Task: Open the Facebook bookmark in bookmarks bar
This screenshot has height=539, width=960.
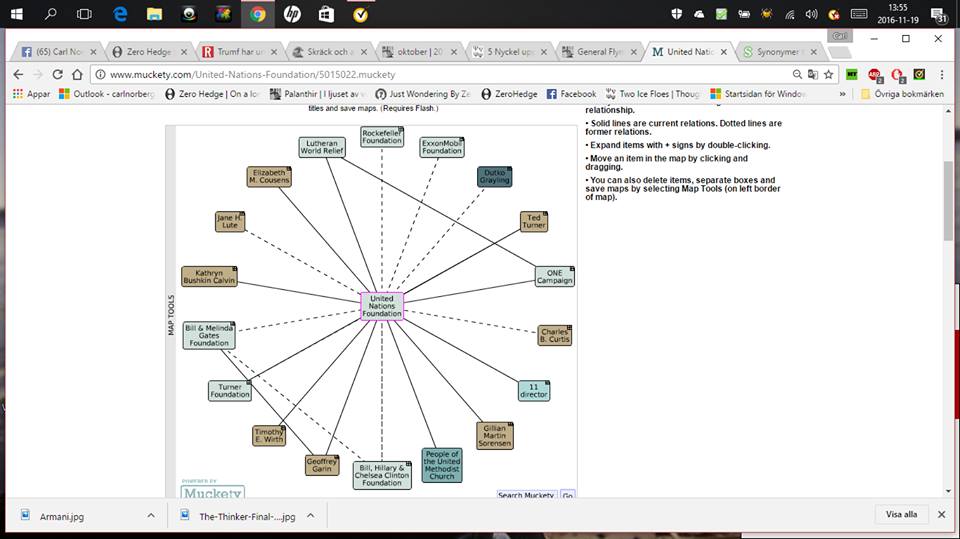Action: pyautogui.click(x=571, y=94)
